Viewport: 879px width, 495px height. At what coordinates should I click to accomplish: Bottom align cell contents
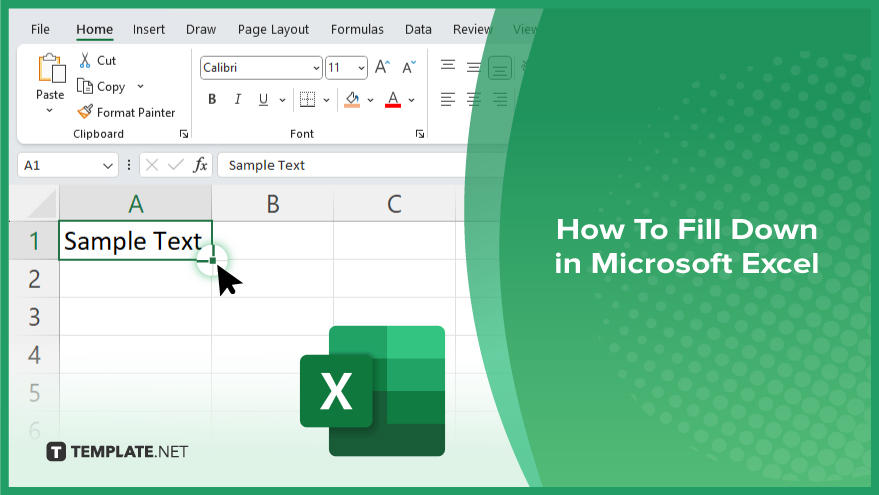(x=499, y=68)
